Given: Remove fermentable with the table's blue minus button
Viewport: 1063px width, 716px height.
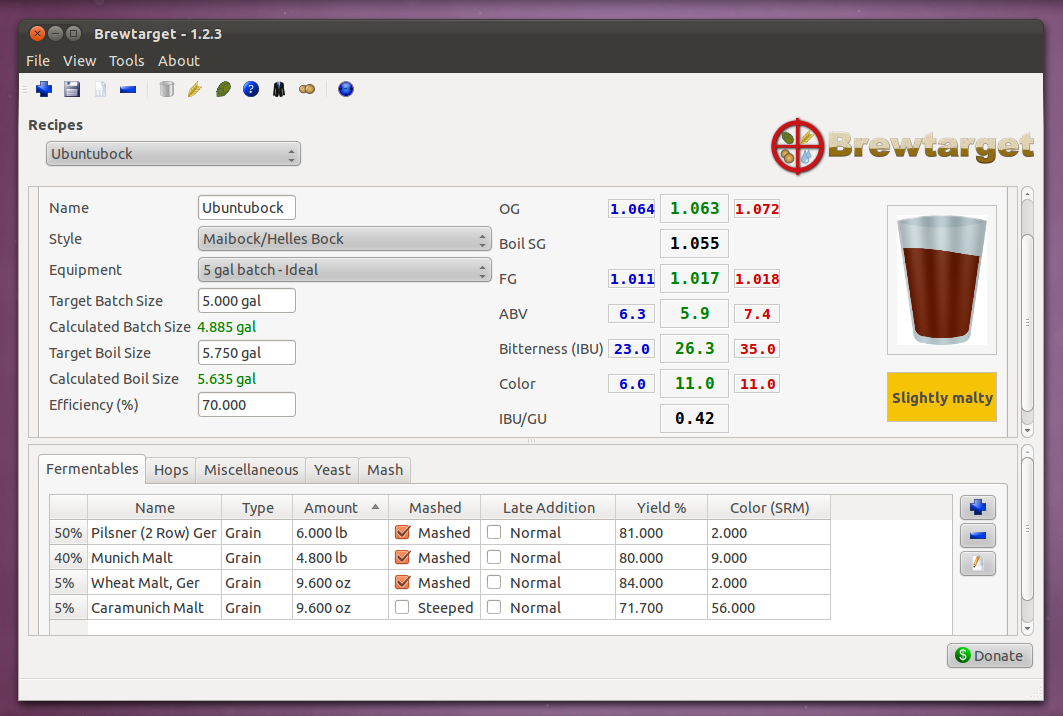Looking at the screenshot, I should point(978,536).
